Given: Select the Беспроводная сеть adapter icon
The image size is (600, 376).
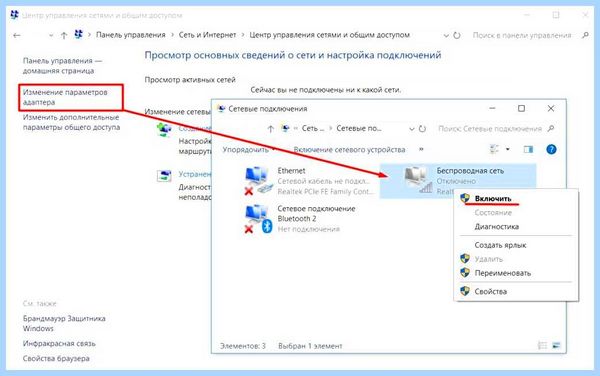Looking at the screenshot, I should [x=419, y=180].
